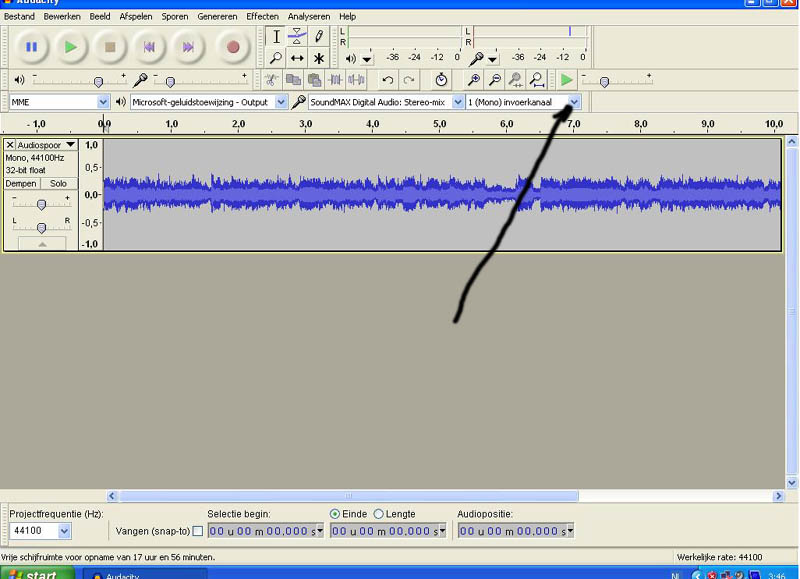
Task: Select the Multi-tool asterisk icon
Action: [x=318, y=58]
